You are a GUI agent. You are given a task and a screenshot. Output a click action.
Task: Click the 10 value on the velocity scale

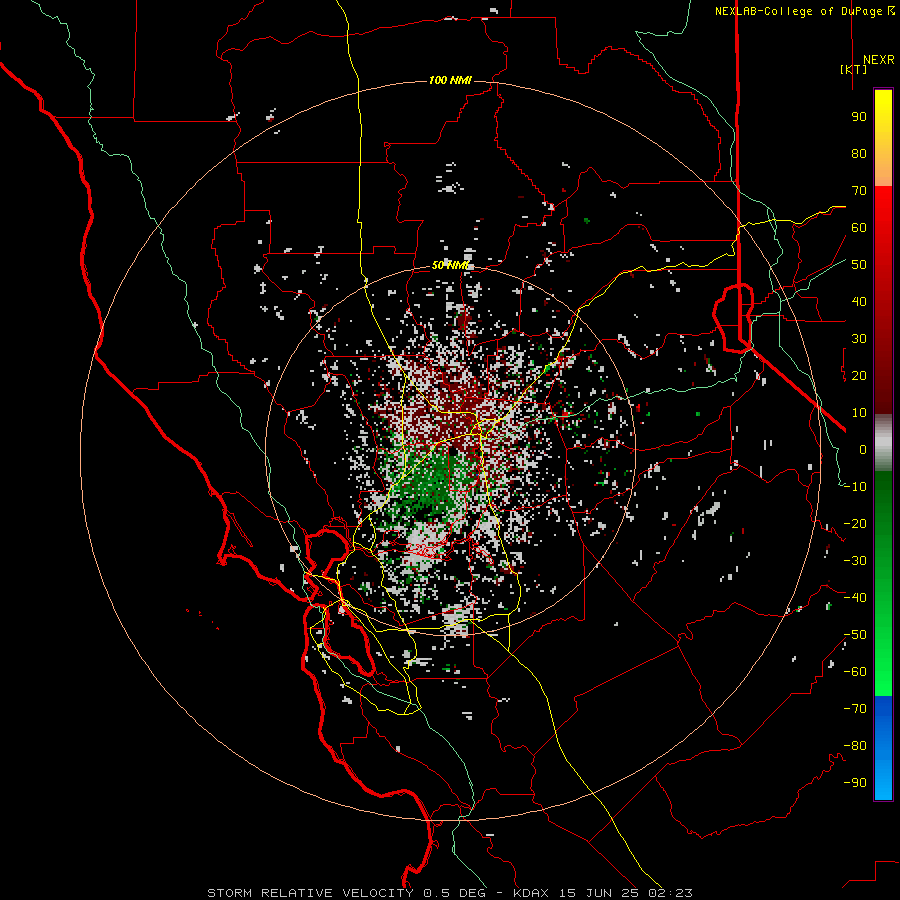[x=859, y=413]
